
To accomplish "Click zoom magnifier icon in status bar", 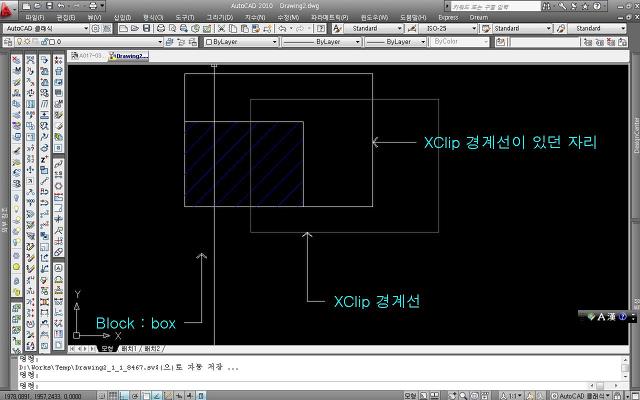I will point(463,396).
